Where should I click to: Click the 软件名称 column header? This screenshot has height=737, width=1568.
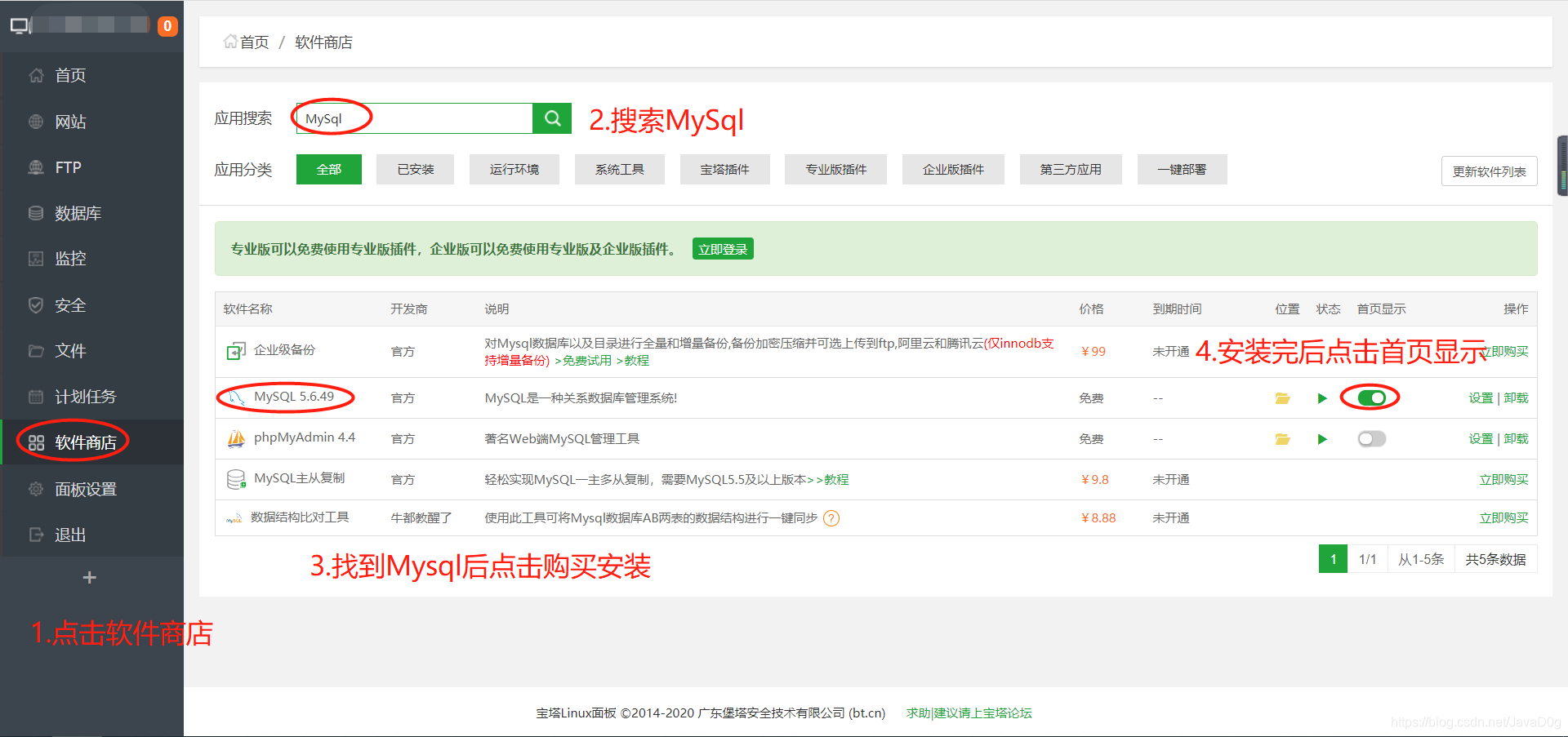[248, 309]
